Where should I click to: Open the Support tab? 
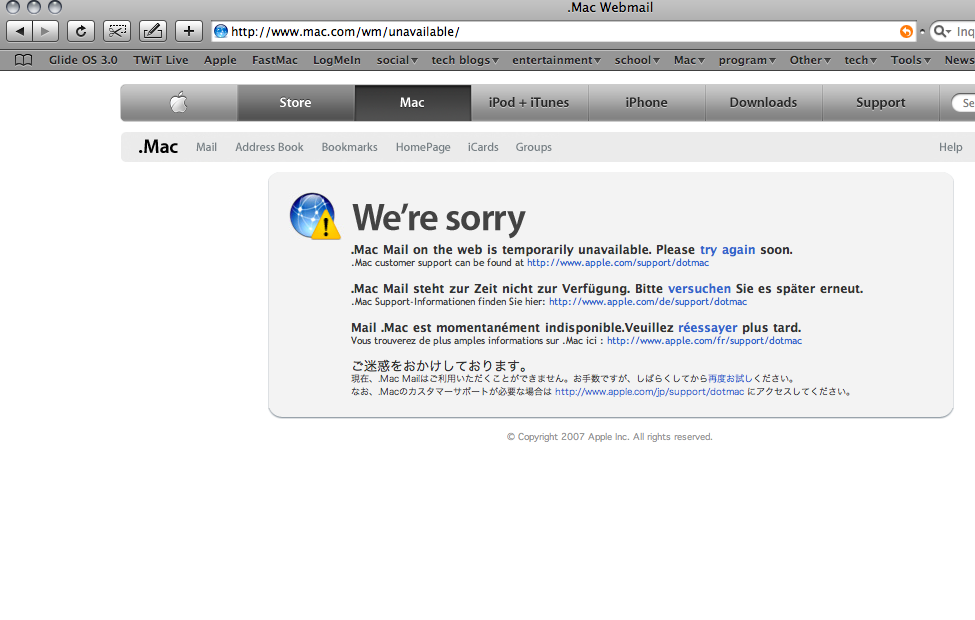tap(880, 103)
